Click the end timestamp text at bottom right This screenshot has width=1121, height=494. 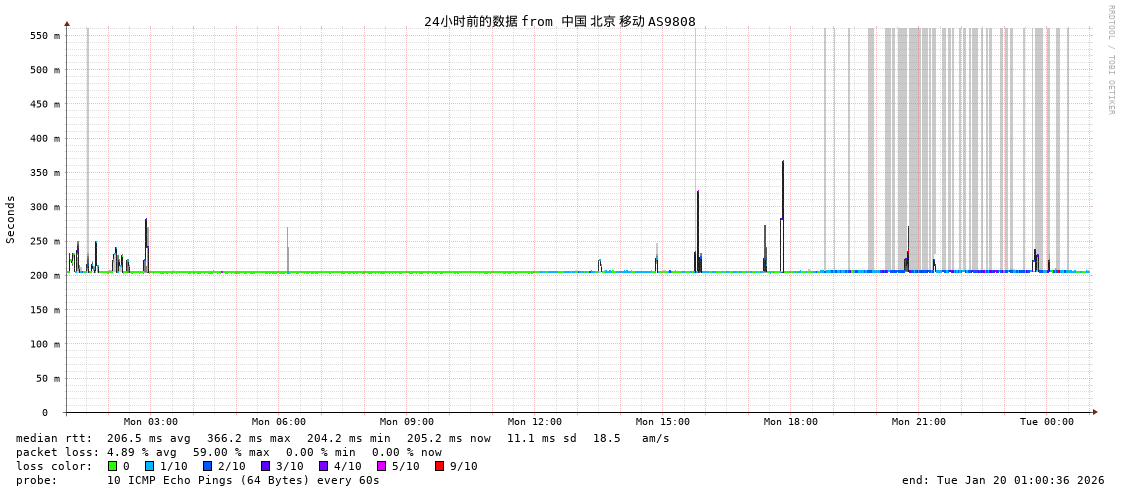[x=1003, y=480]
